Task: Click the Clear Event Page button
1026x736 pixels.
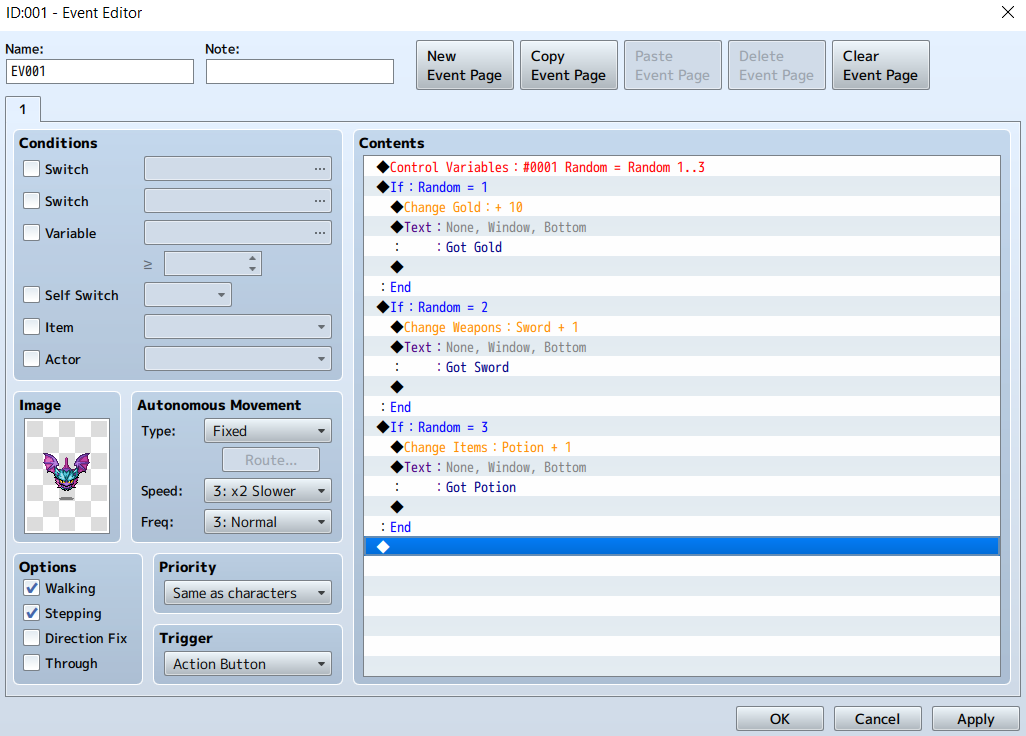Action: pos(879,64)
